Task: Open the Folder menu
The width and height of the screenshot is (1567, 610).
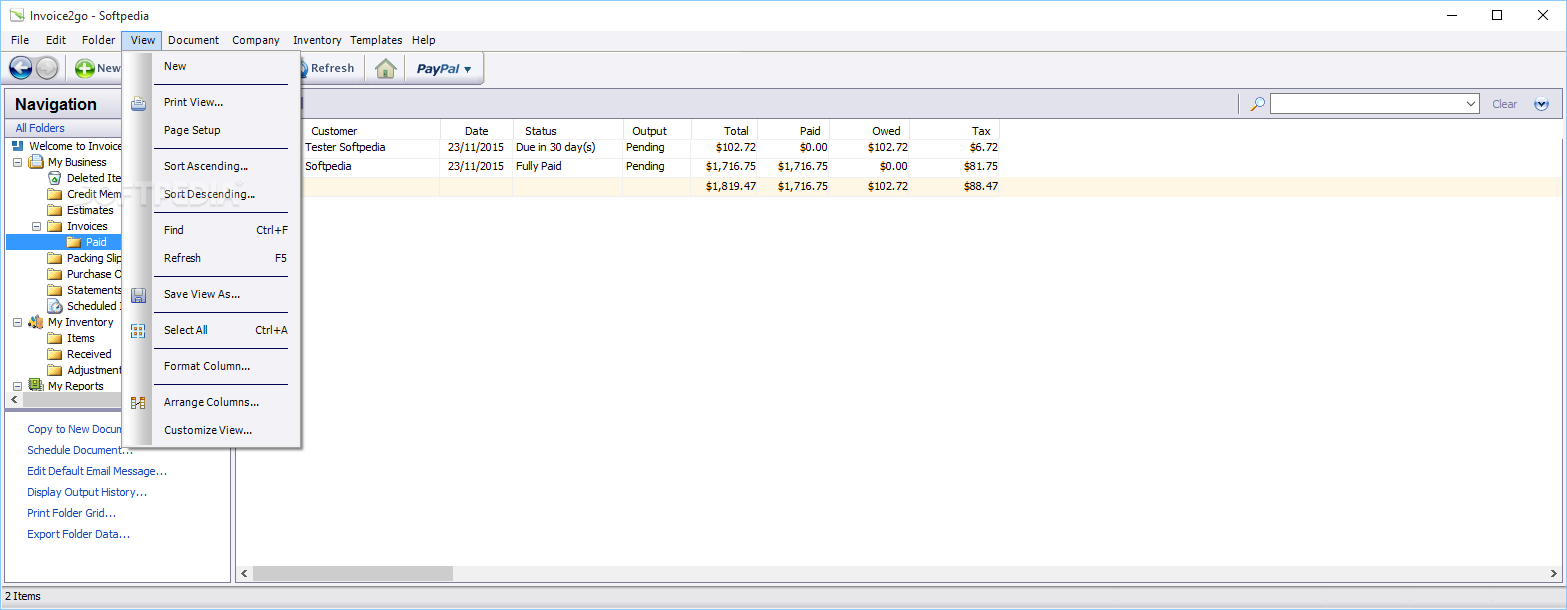Action: tap(99, 40)
